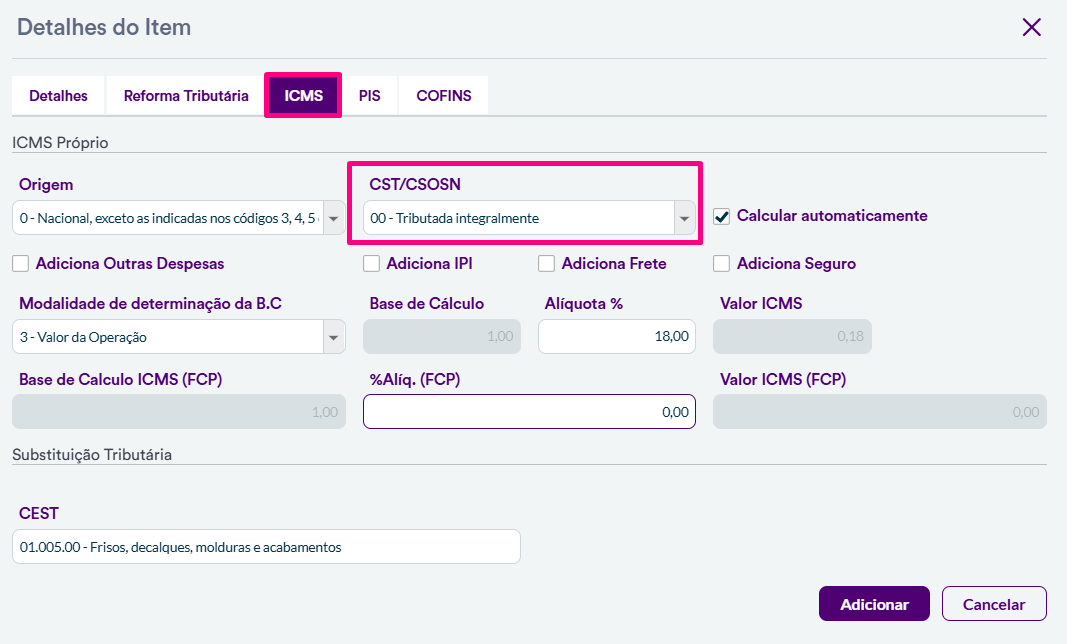Click the Cancelar button

994,604
